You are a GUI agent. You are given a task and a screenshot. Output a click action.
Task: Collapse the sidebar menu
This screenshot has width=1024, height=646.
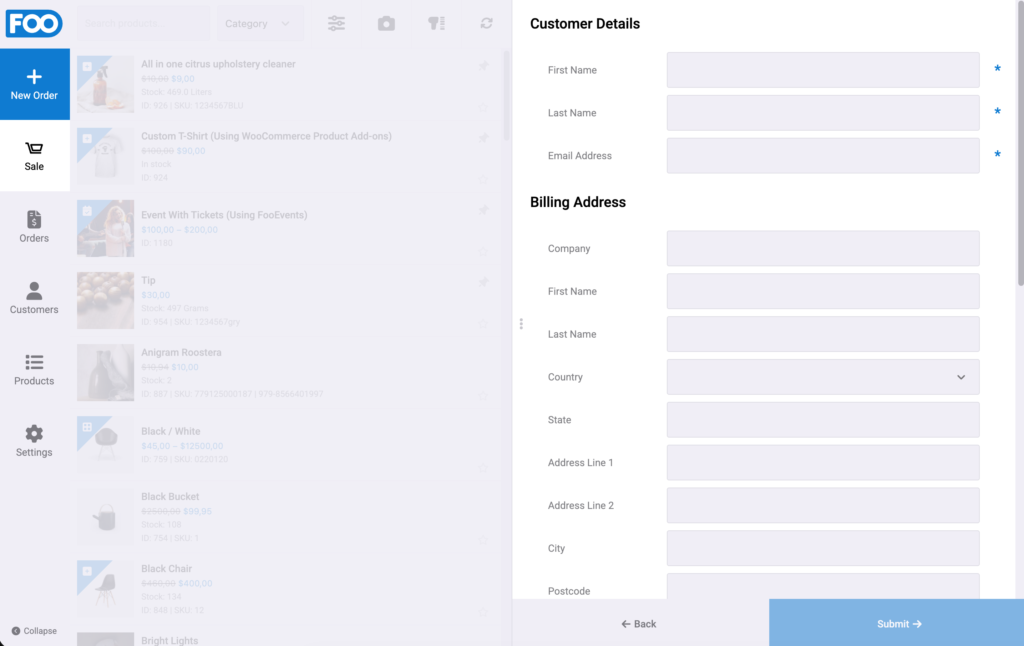pyautogui.click(x=34, y=631)
